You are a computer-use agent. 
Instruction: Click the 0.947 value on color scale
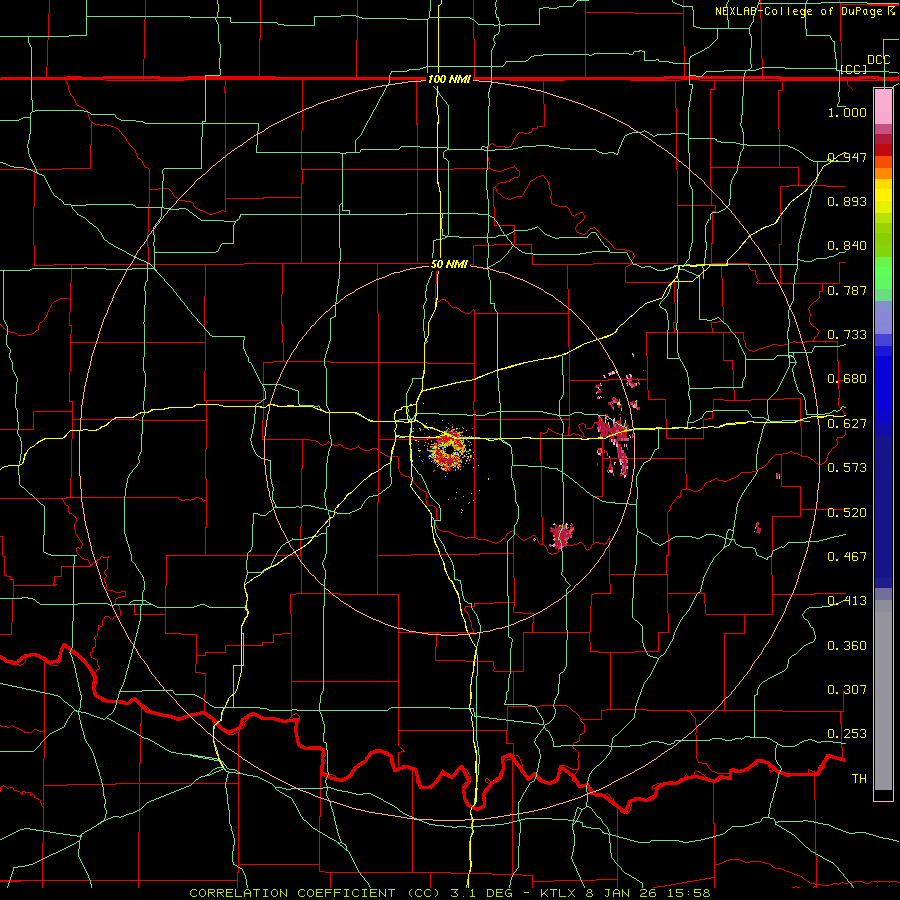(847, 157)
